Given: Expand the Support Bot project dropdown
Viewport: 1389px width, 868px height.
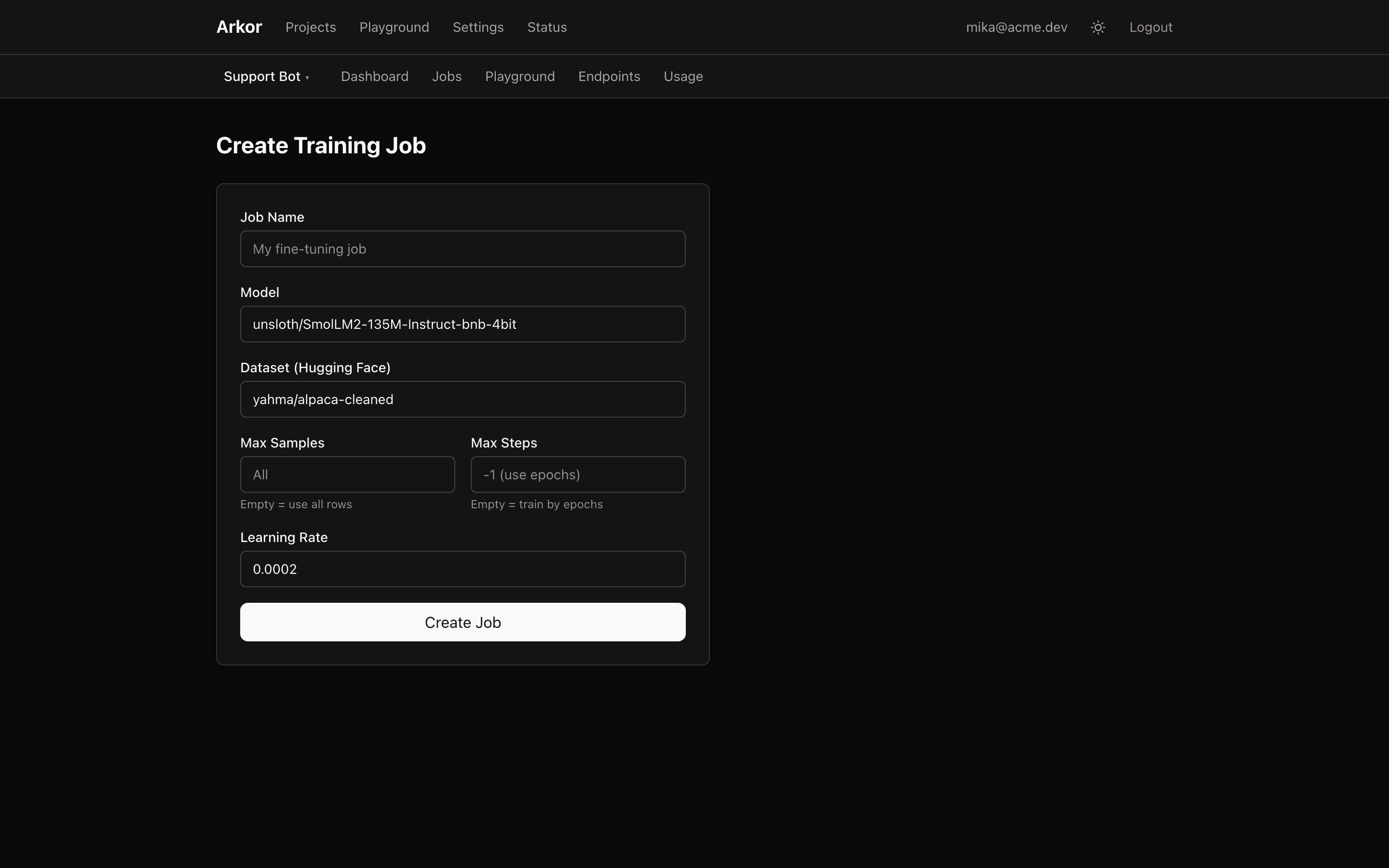Looking at the screenshot, I should click(x=267, y=76).
